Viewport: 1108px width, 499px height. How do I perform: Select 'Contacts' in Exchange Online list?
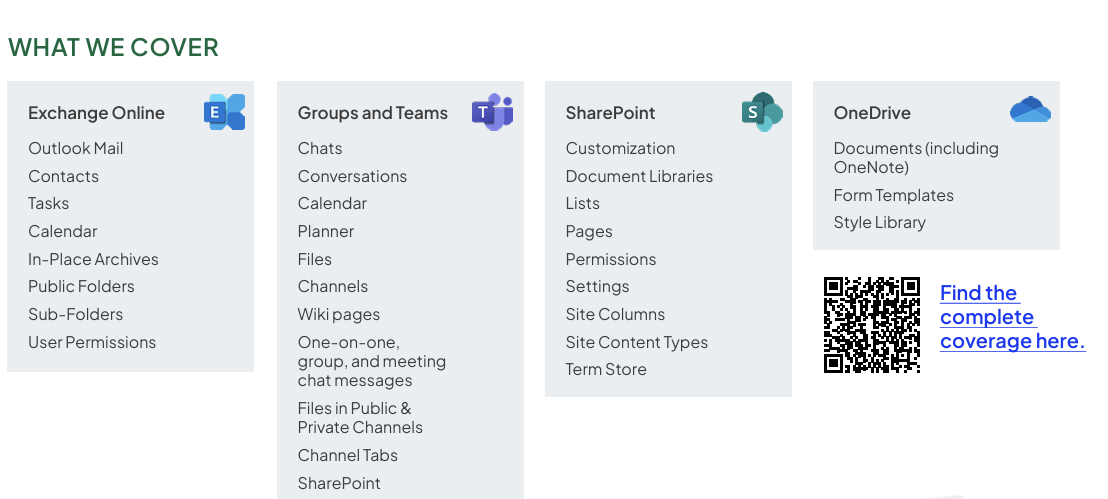coord(64,176)
